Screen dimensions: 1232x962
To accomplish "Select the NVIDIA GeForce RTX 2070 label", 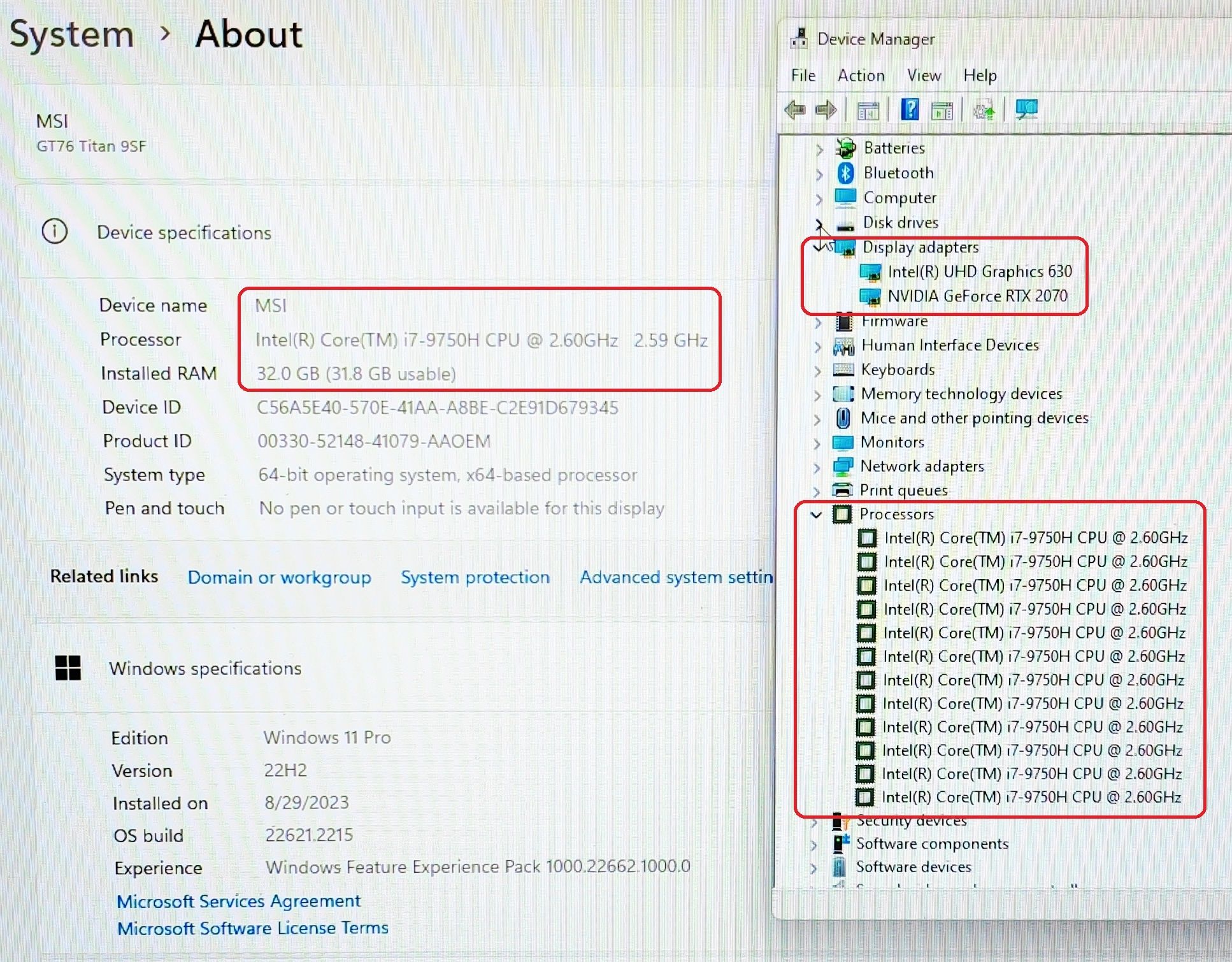I will pos(978,296).
